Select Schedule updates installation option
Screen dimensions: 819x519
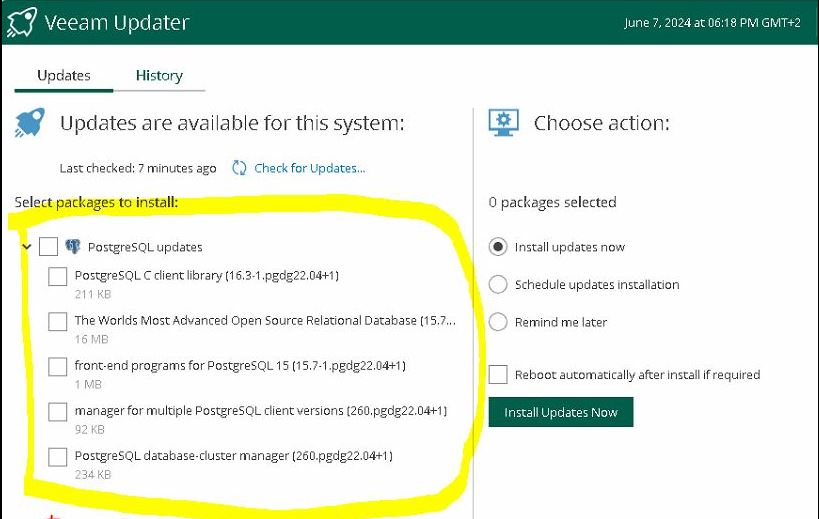(498, 284)
